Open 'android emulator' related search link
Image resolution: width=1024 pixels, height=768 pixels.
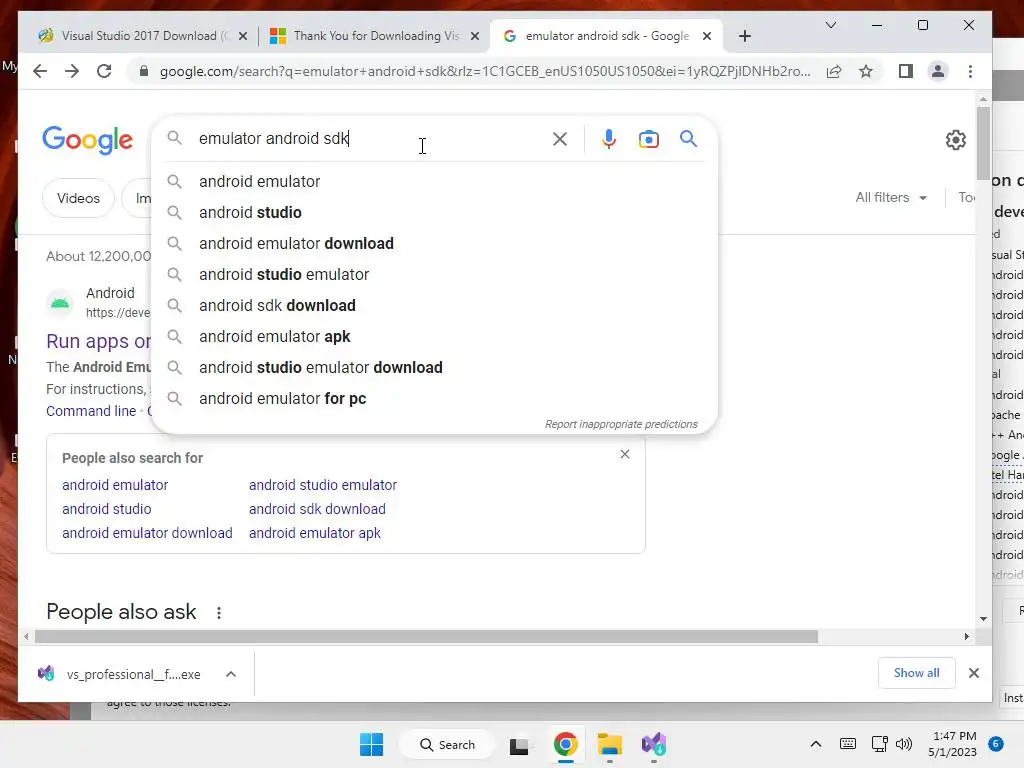(x=115, y=485)
